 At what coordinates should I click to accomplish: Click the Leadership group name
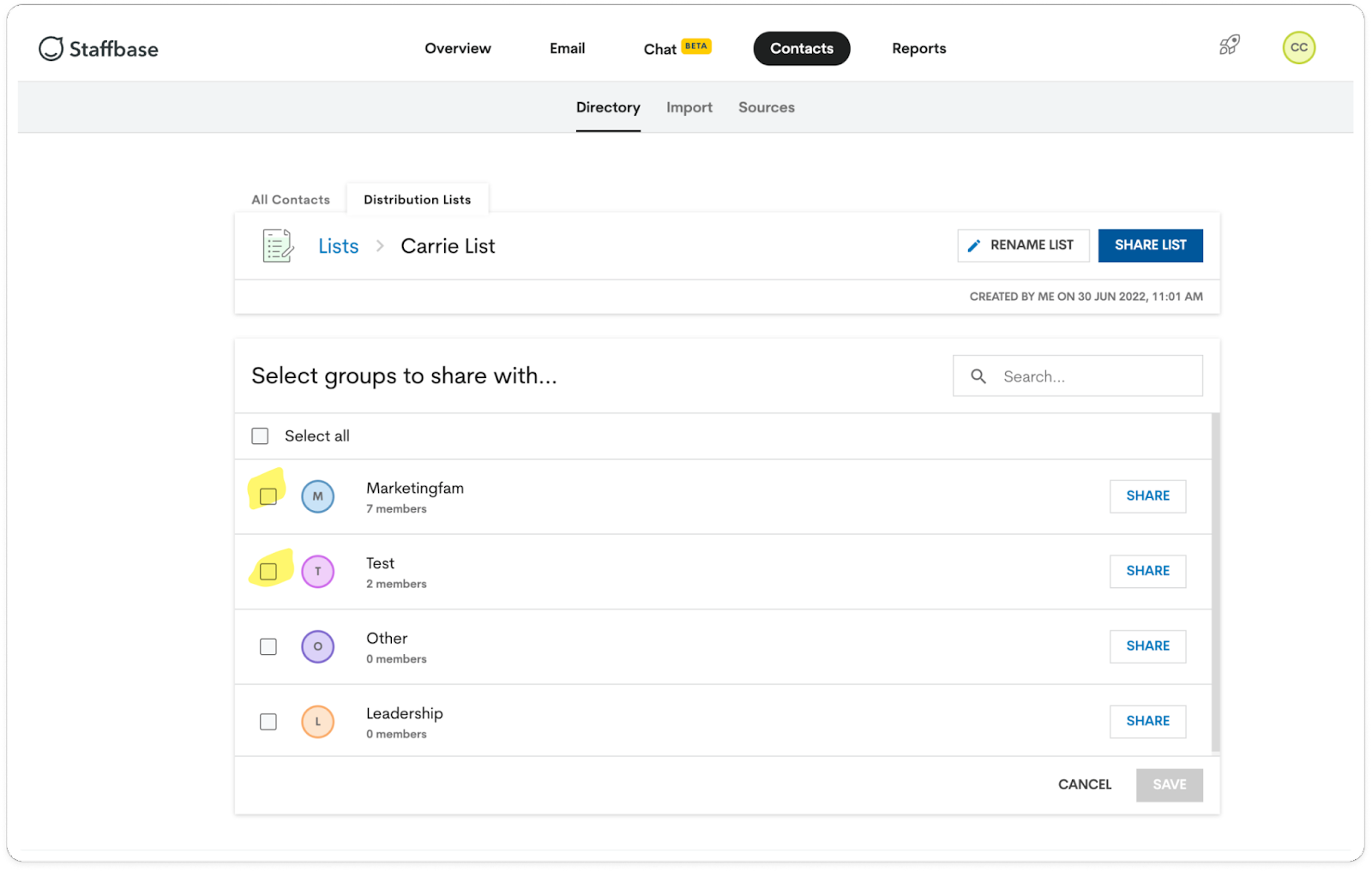pos(405,714)
